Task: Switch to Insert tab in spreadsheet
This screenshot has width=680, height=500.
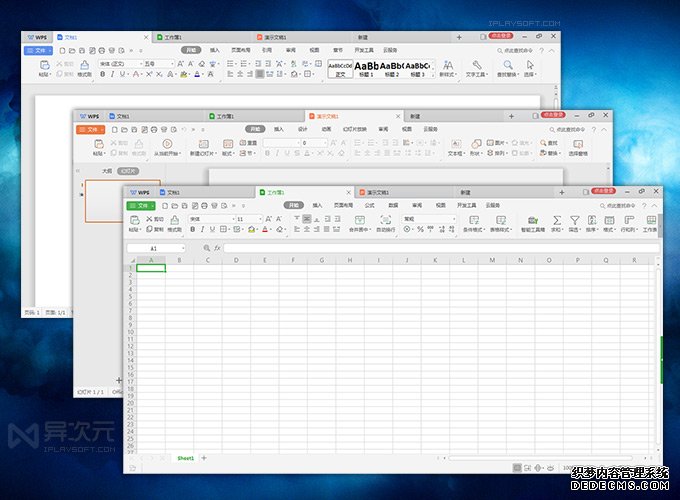Action: tap(317, 205)
